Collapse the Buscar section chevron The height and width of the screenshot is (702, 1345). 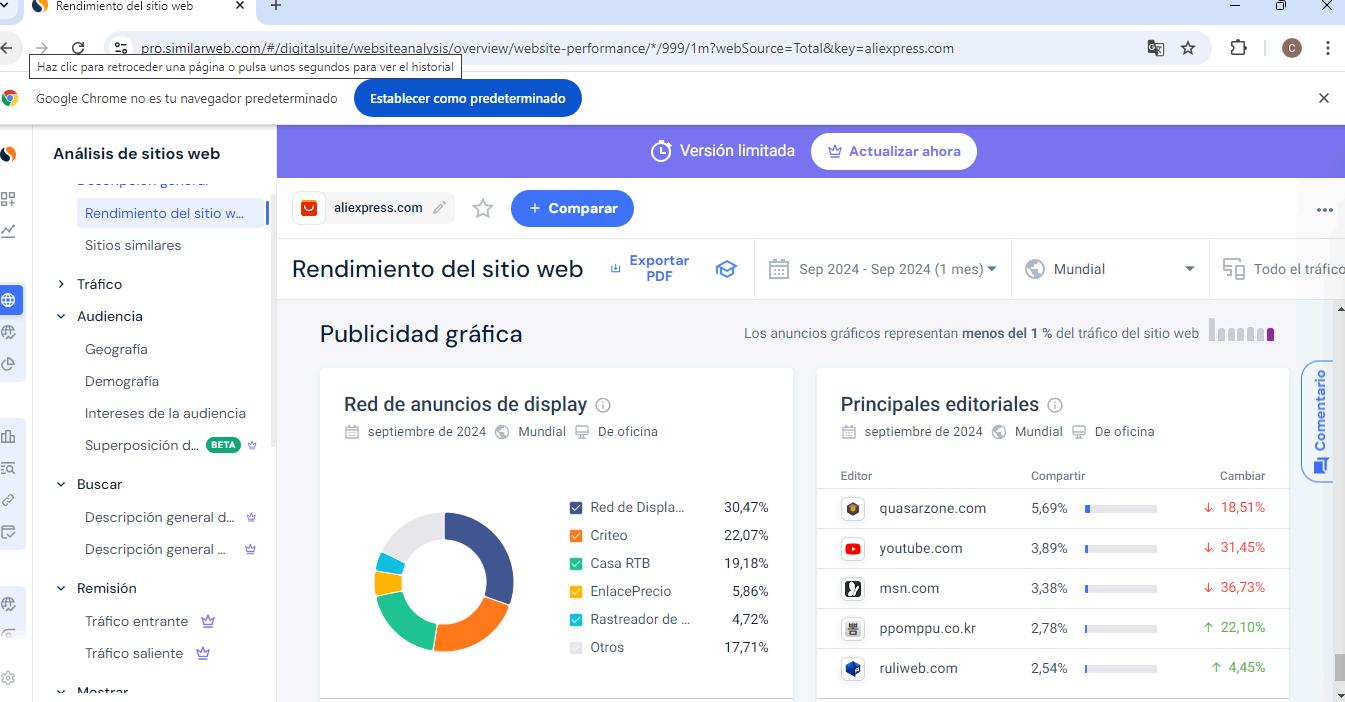[x=61, y=485]
